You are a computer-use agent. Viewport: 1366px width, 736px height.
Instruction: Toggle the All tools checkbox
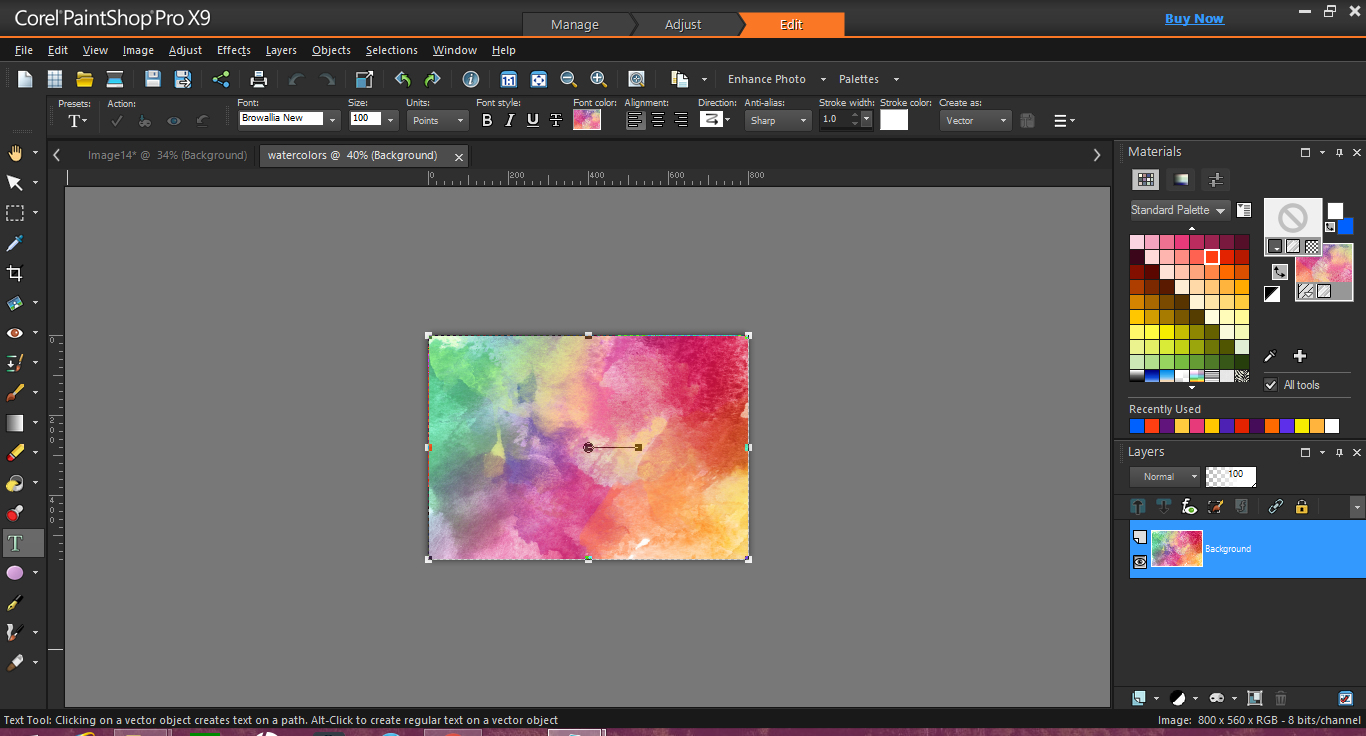(x=1271, y=385)
